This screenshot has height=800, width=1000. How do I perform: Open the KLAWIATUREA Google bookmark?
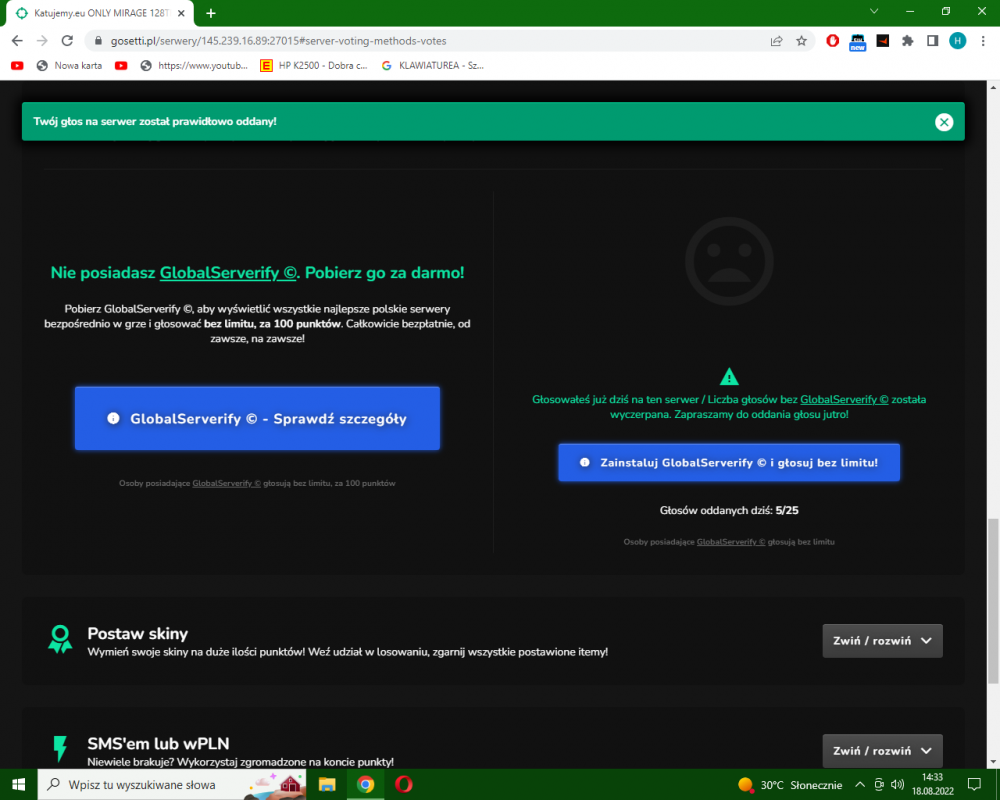tap(432, 65)
